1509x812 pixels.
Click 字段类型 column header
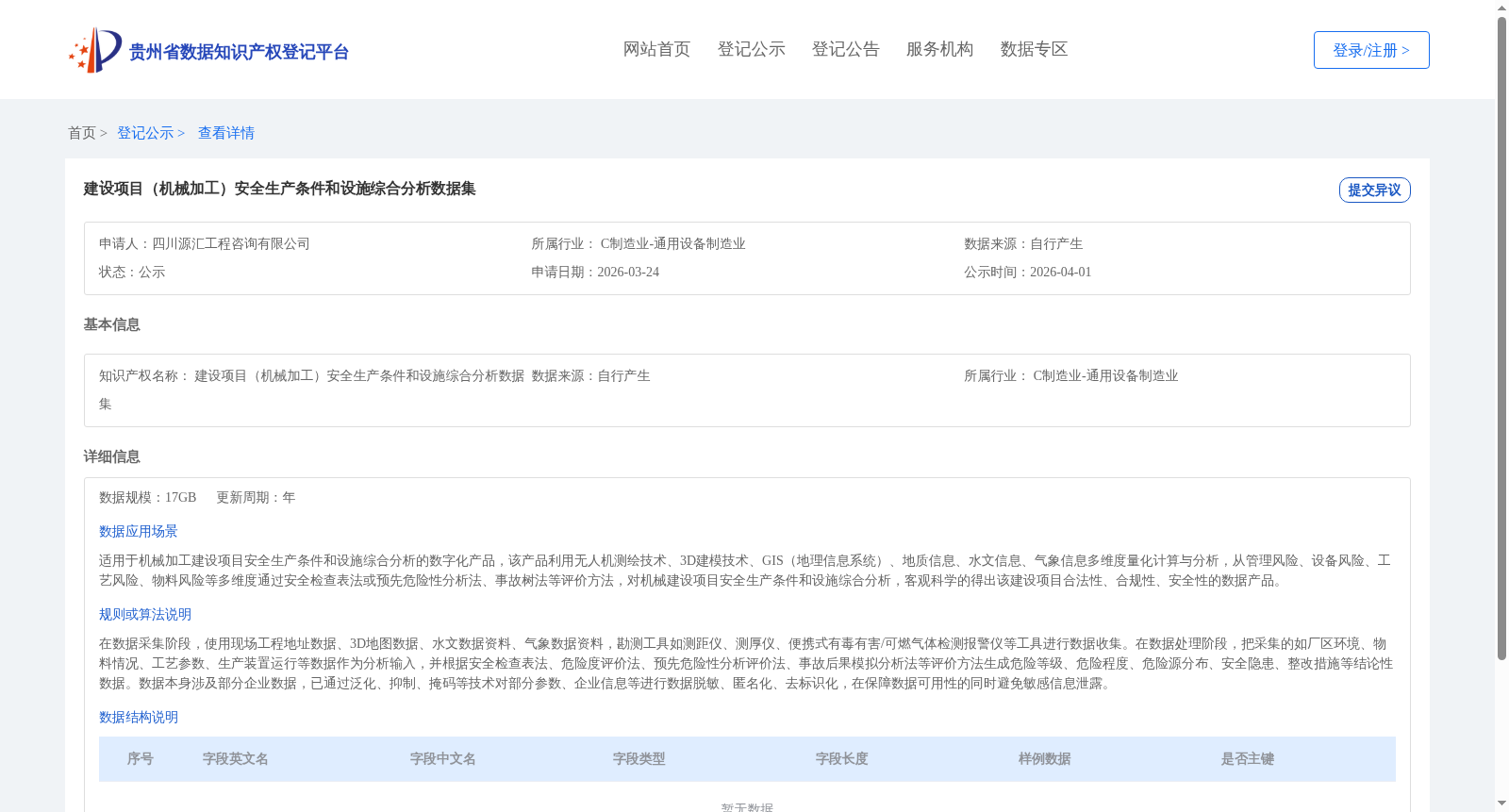639,758
